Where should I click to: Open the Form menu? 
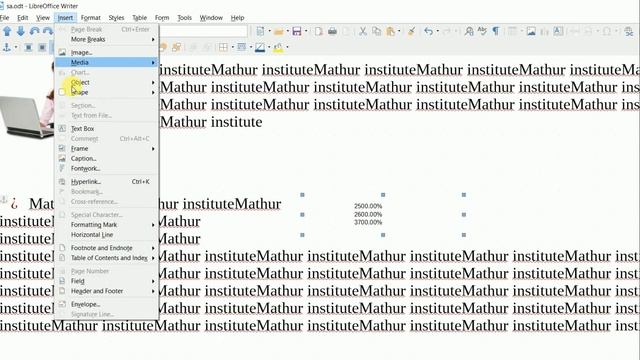click(x=162, y=18)
